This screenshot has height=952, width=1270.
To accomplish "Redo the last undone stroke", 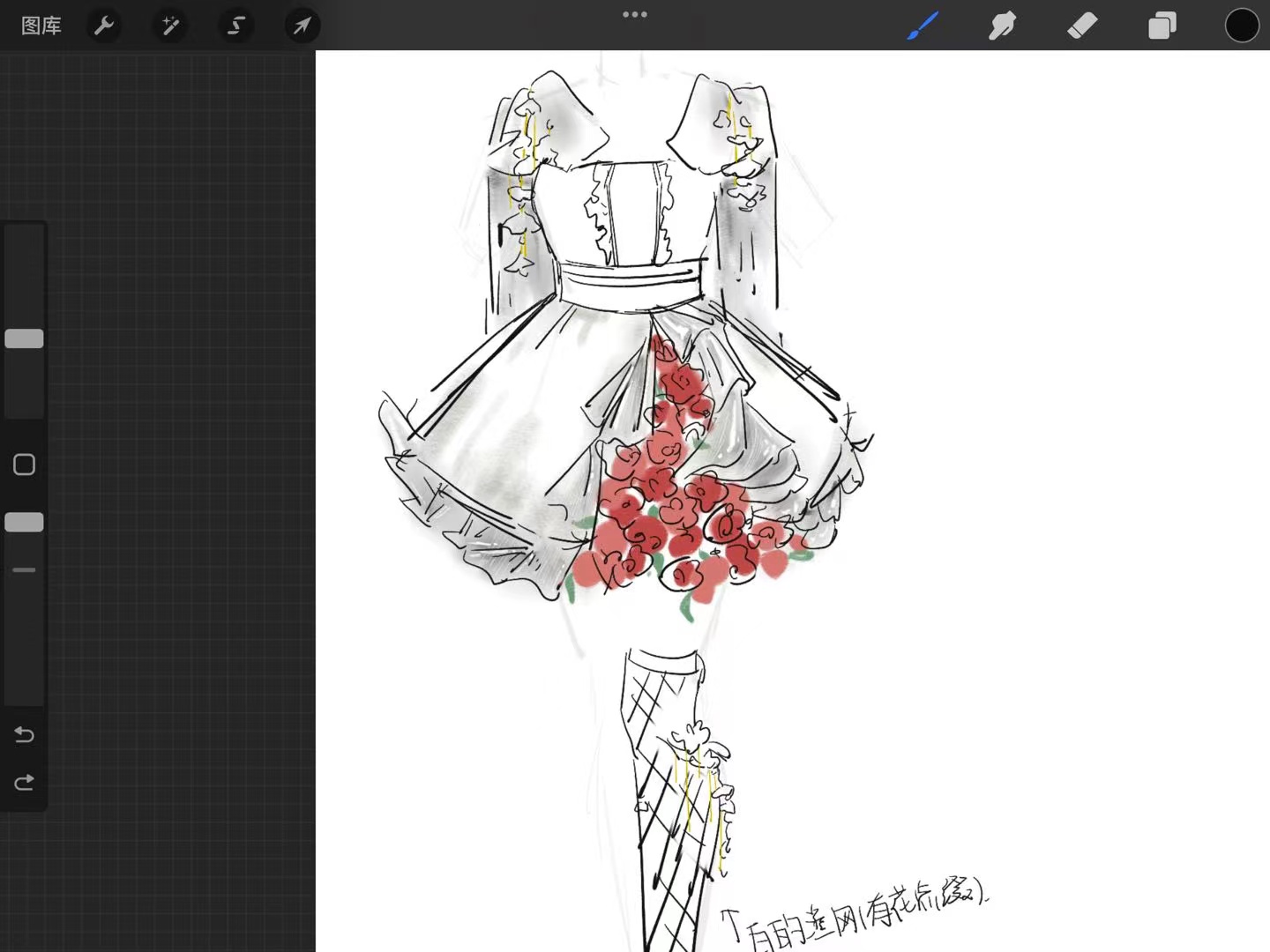I will pyautogui.click(x=24, y=782).
